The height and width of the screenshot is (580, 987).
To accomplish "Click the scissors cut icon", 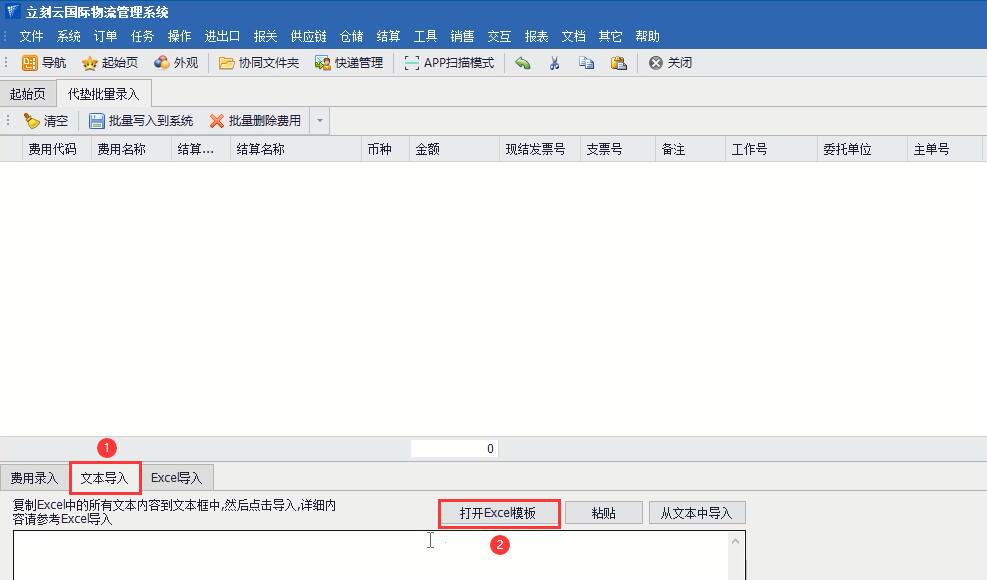I will 555,63.
